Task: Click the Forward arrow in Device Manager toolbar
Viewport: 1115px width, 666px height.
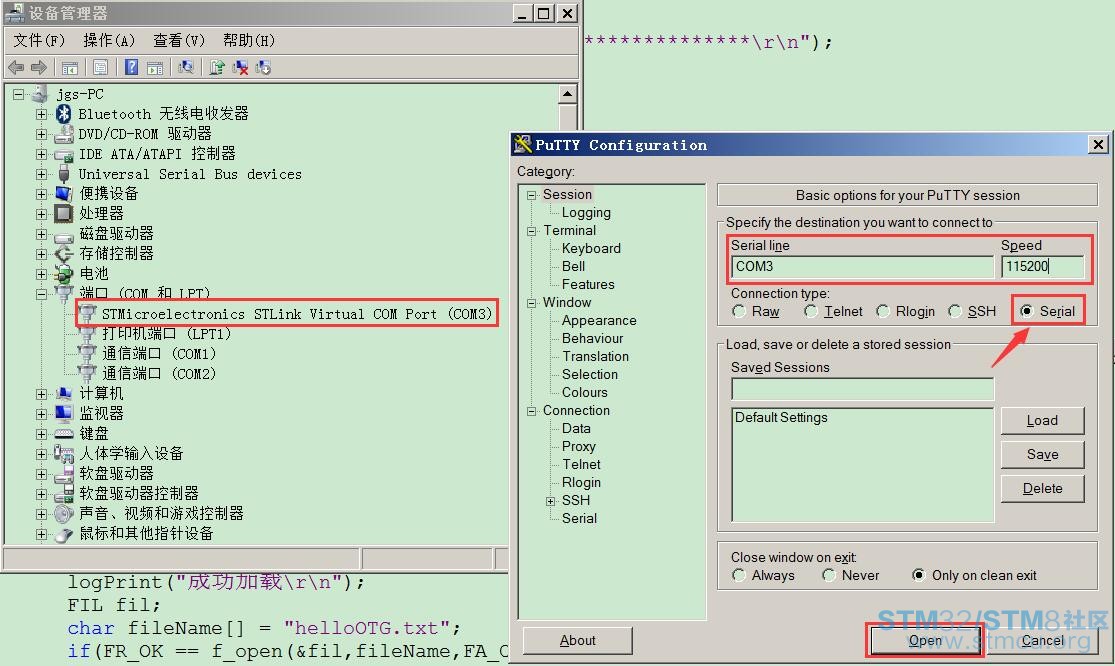Action: pos(38,68)
